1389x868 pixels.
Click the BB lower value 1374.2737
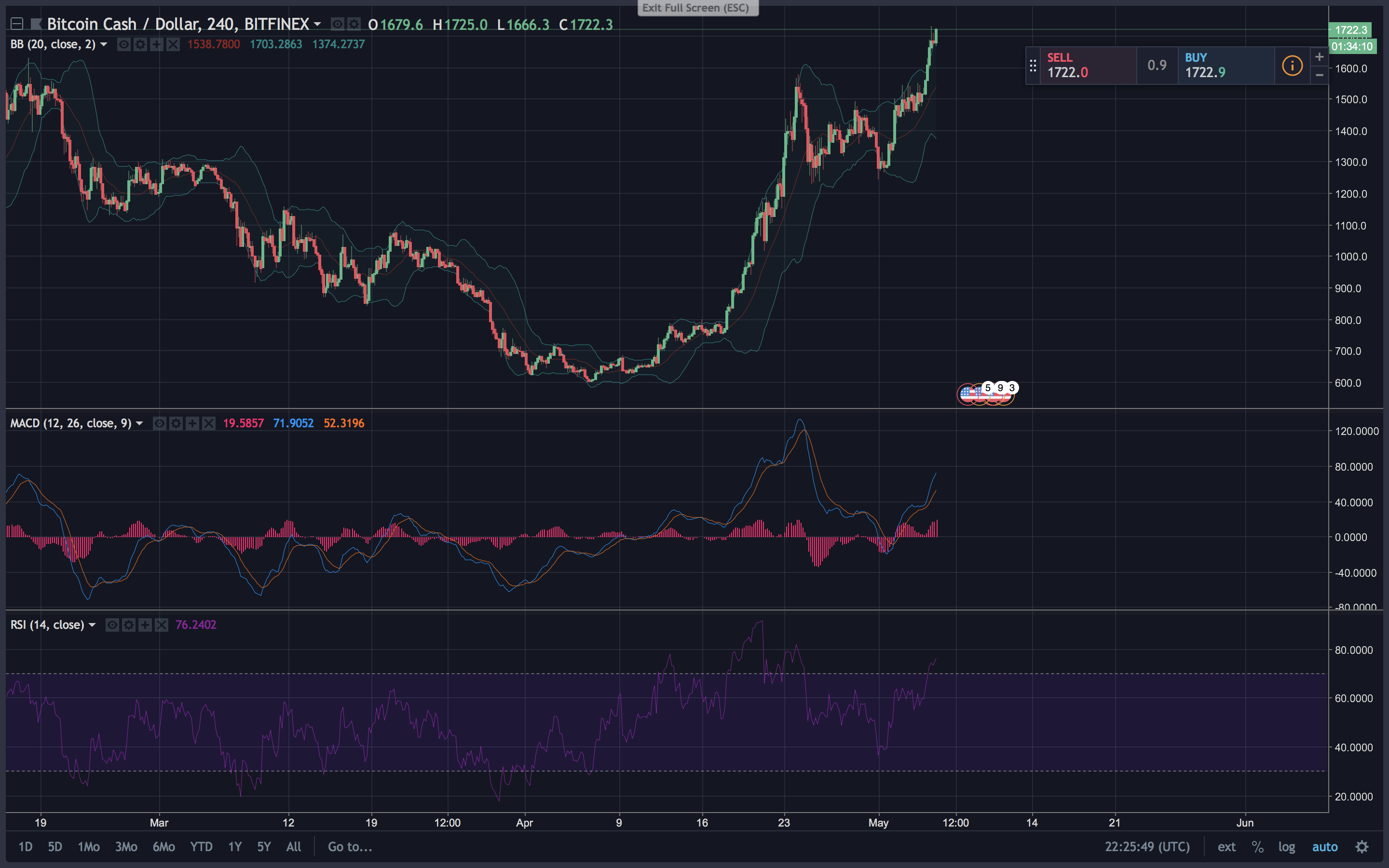point(338,44)
